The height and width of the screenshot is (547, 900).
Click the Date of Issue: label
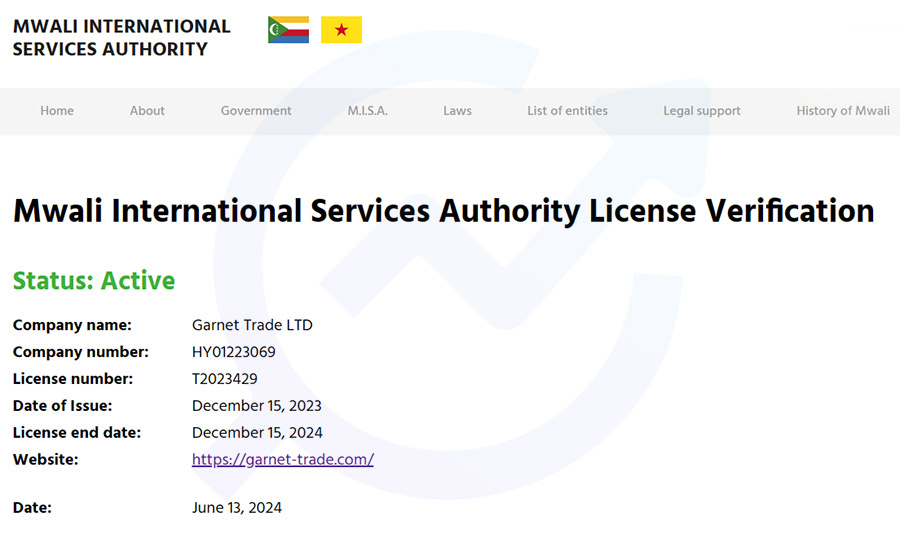tap(62, 406)
